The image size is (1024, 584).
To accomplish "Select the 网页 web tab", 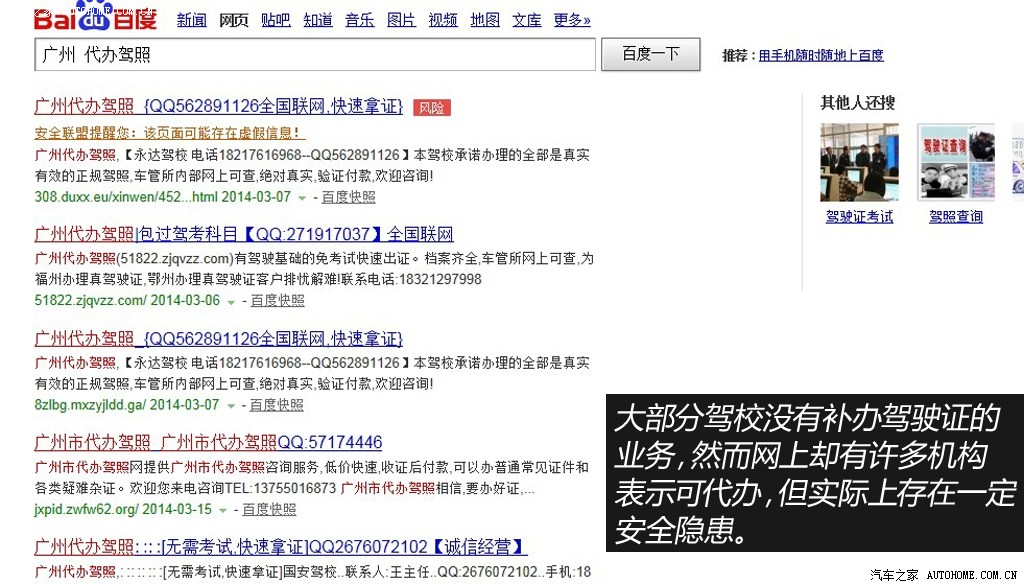I will (234, 20).
